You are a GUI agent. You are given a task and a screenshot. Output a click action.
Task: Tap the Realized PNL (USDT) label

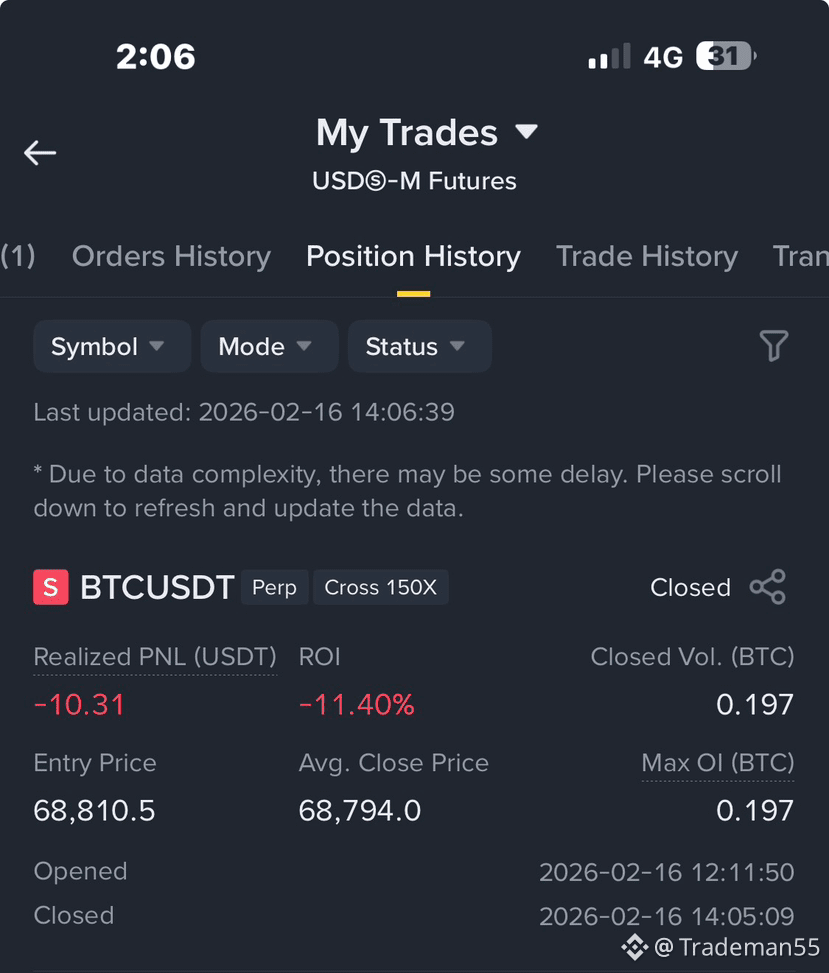click(155, 657)
